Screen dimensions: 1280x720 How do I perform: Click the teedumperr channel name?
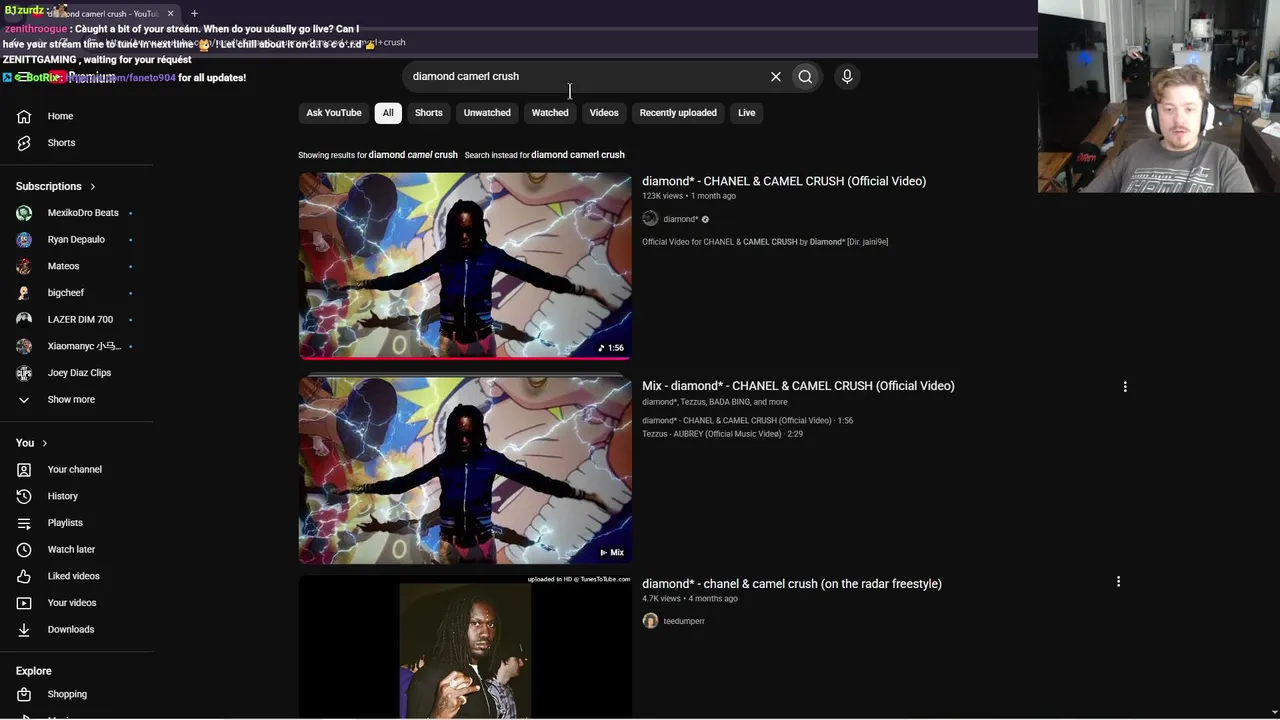click(684, 621)
